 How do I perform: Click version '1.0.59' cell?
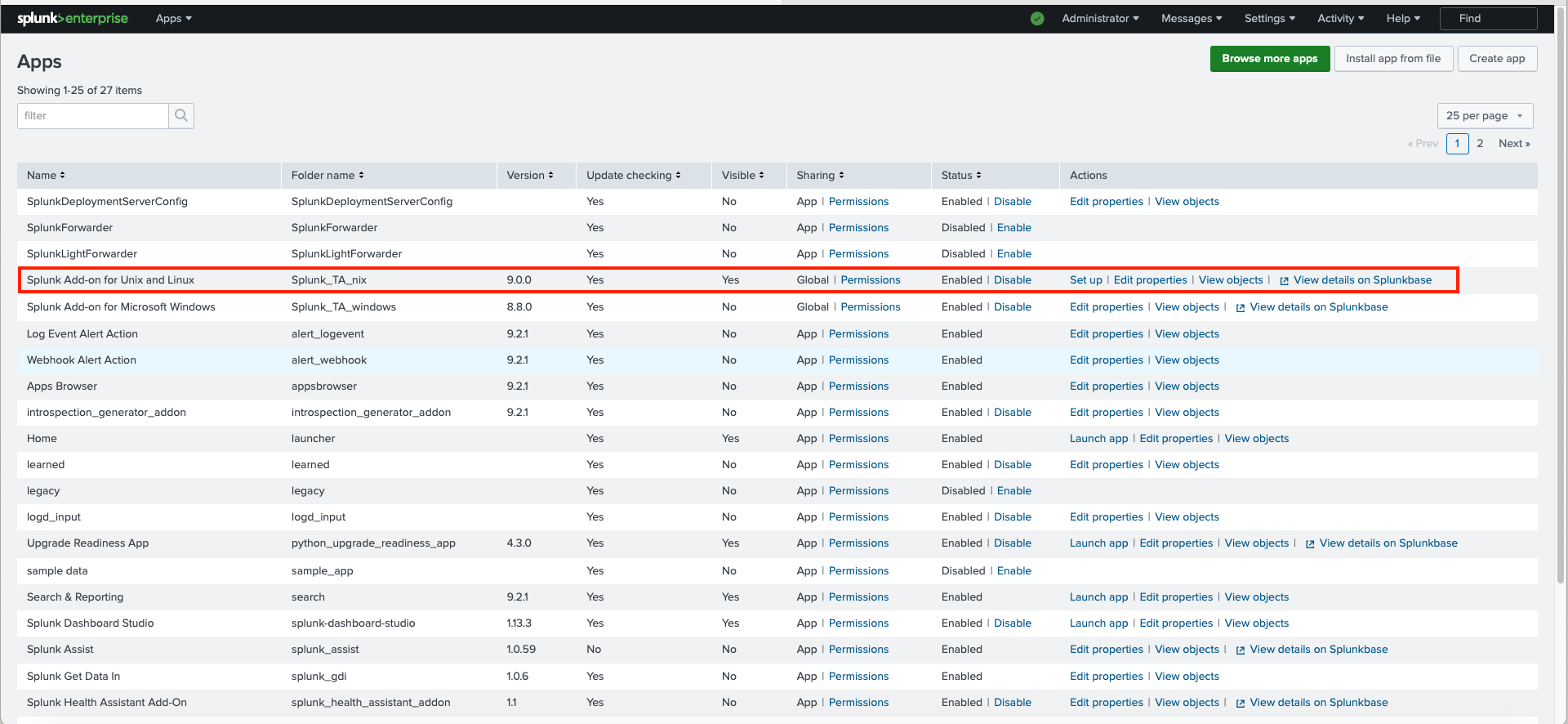[521, 649]
